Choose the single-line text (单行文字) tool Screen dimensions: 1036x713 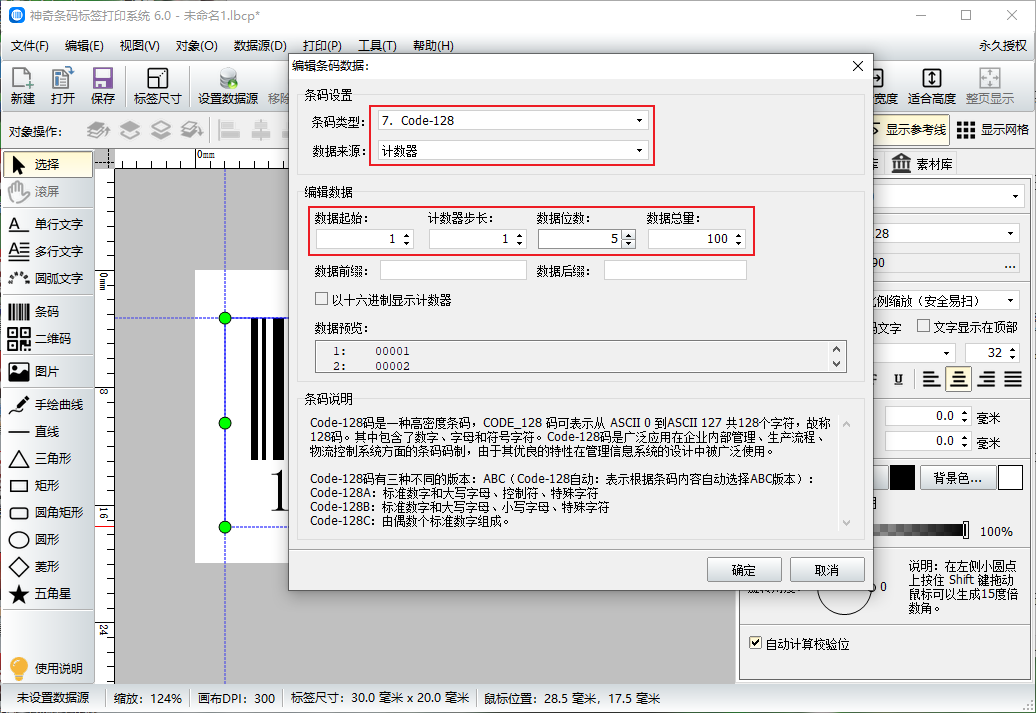(47, 224)
